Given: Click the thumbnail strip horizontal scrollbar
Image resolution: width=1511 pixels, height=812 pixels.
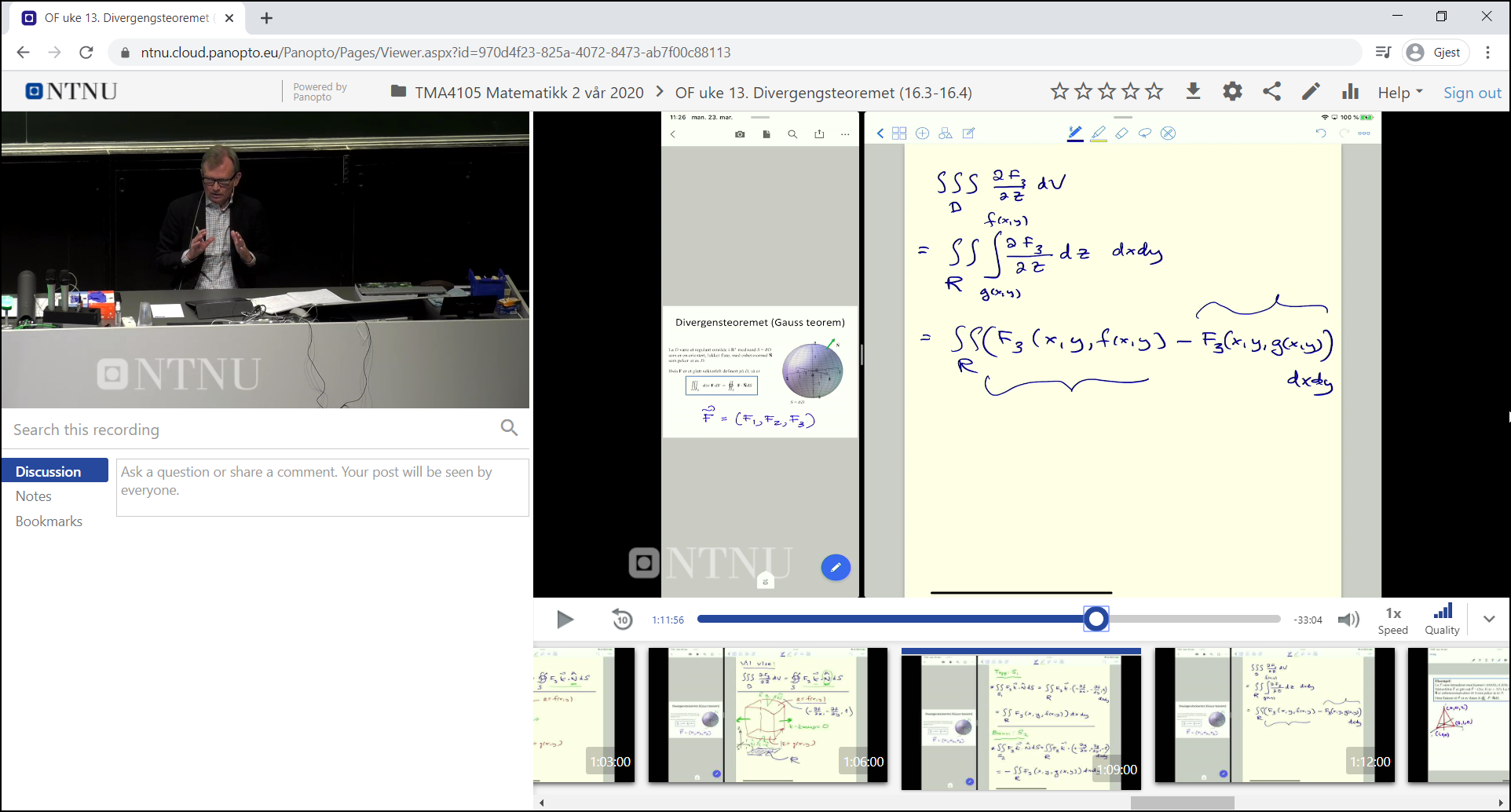Looking at the screenshot, I should point(1182,803).
